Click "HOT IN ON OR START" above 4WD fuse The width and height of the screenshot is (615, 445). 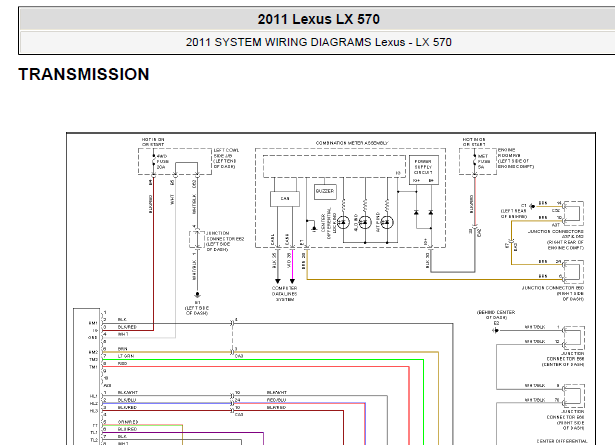[153, 142]
